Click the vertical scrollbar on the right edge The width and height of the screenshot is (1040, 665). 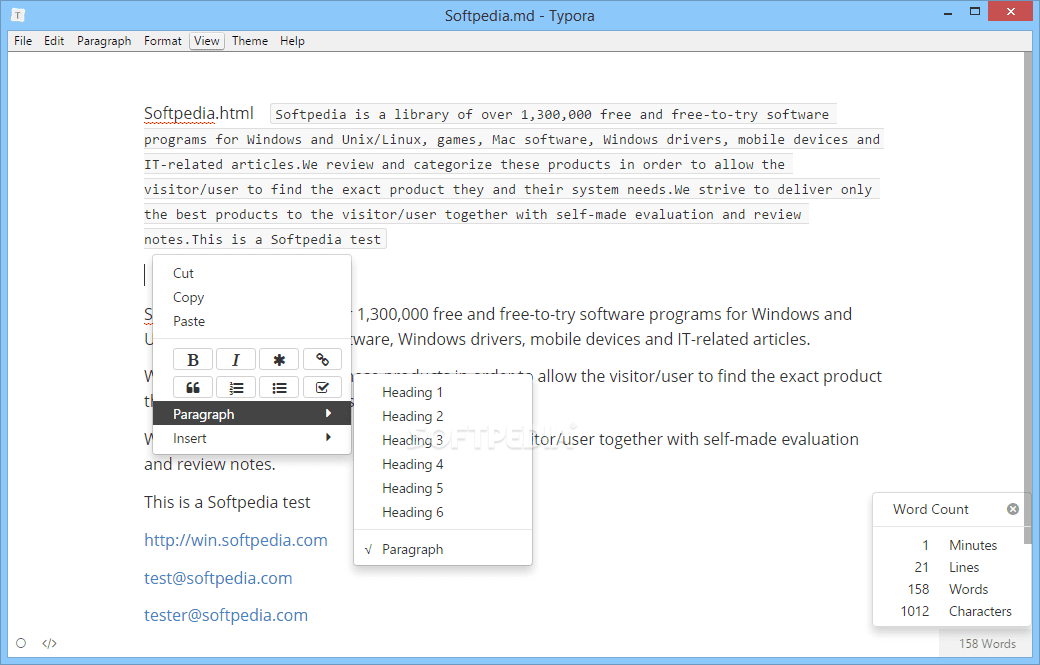tap(1028, 298)
